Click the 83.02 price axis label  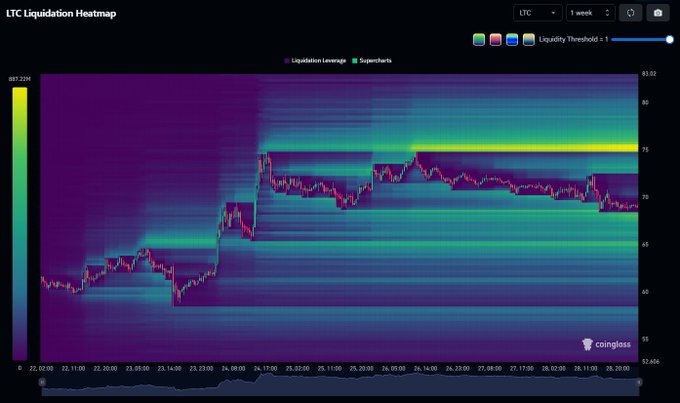(x=649, y=74)
